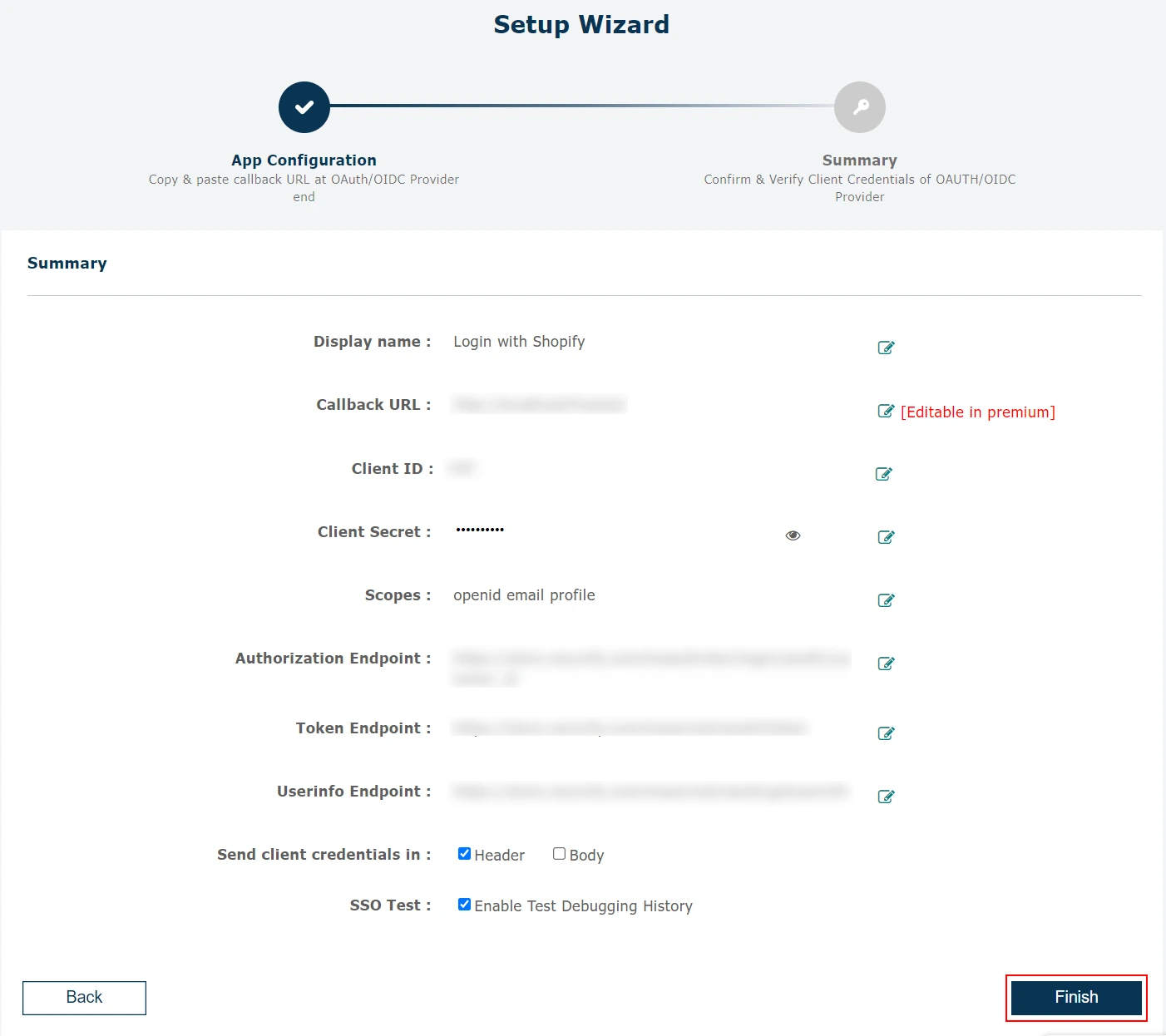Edit the Client ID value
This screenshot has height=1036, width=1166.
pos(884,474)
